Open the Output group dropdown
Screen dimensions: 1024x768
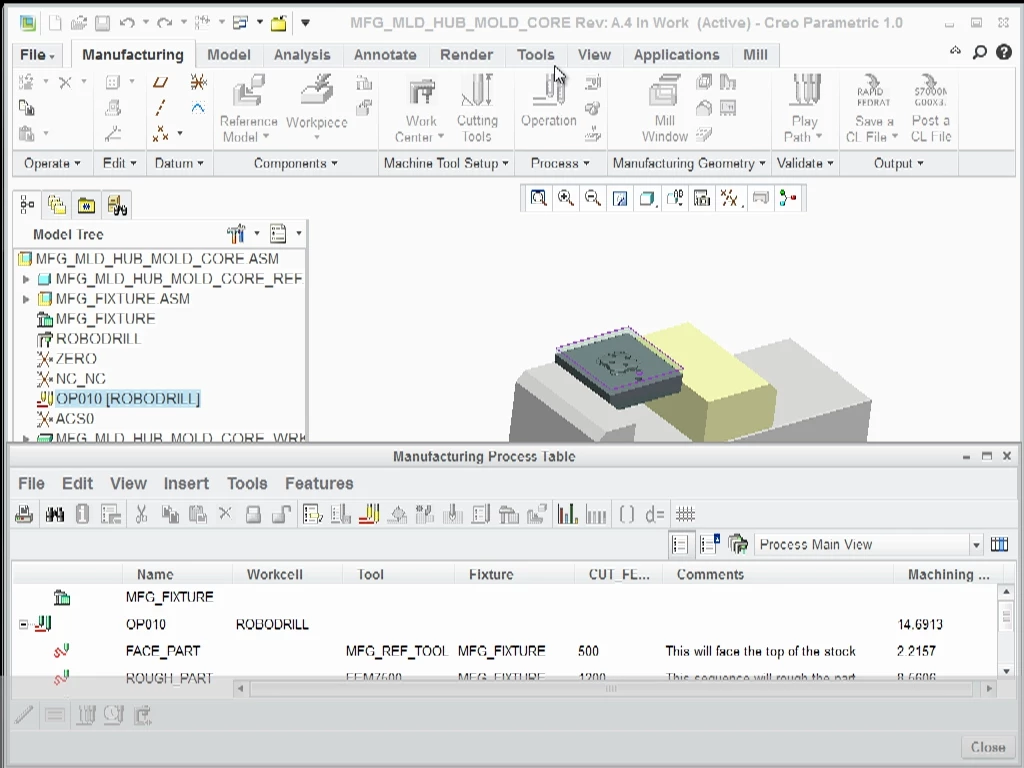click(899, 163)
